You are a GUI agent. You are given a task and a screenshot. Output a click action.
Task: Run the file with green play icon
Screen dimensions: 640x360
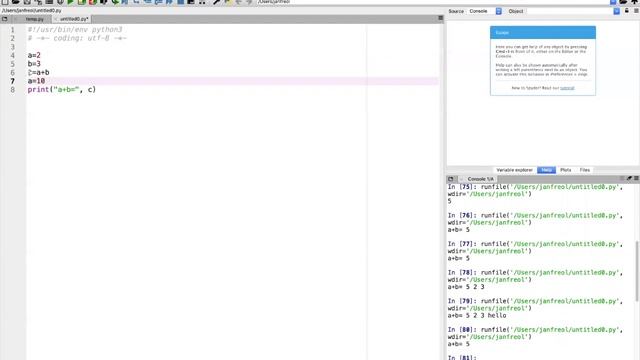point(70,2)
